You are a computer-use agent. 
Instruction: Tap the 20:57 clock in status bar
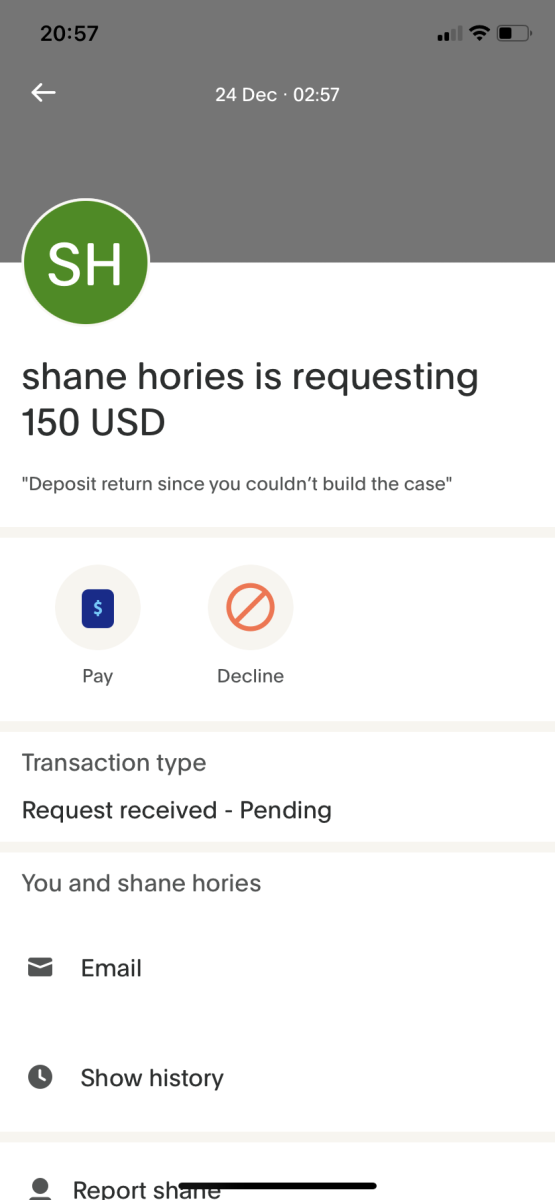[69, 33]
